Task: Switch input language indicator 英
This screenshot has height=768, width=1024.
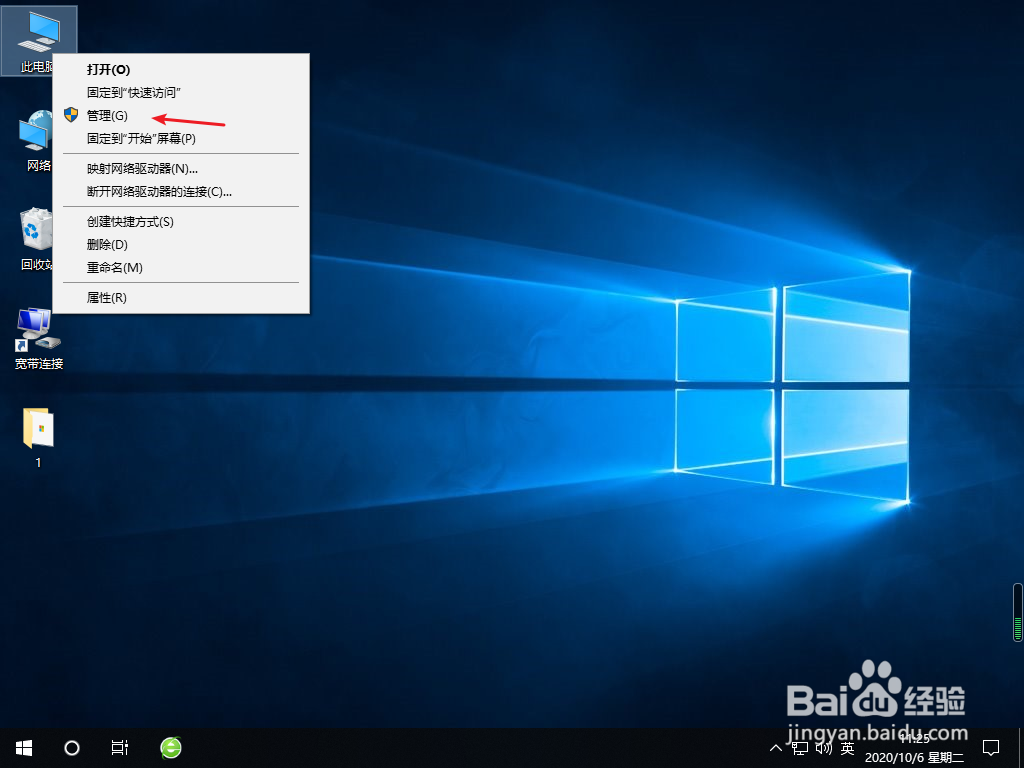Action: tap(848, 748)
